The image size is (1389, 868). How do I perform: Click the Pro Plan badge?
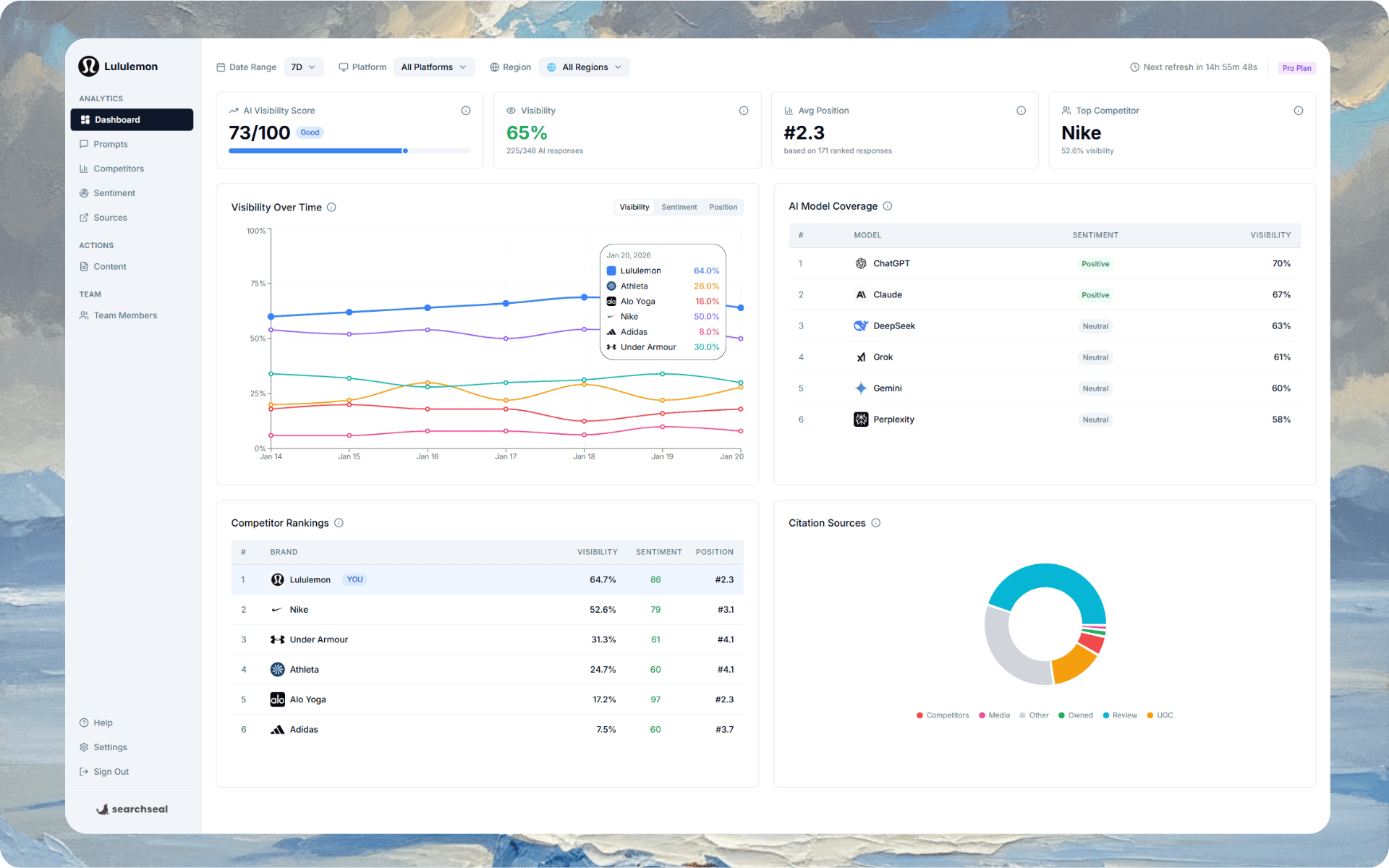(x=1296, y=67)
